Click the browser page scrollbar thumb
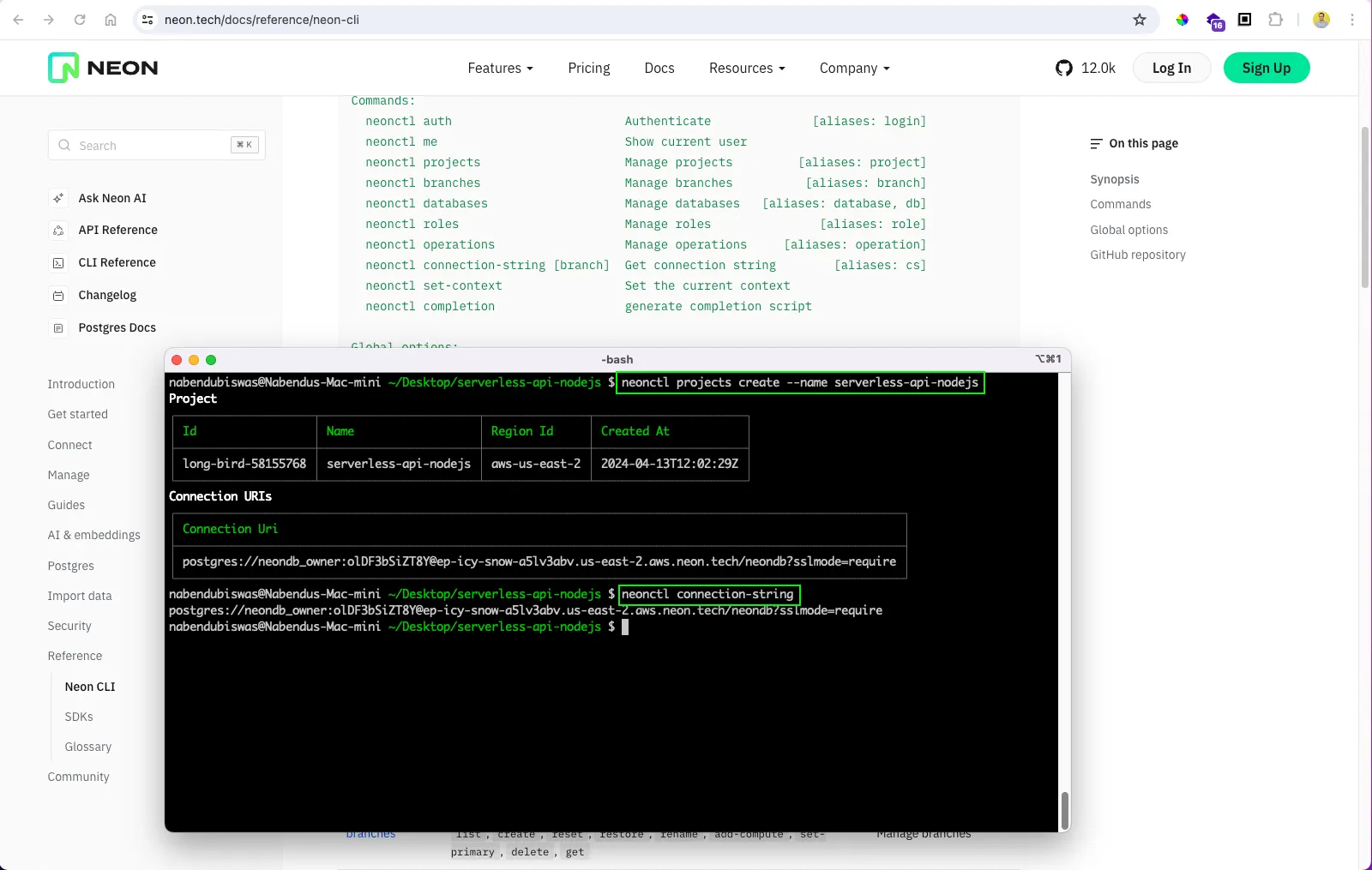1372x870 pixels. pos(1365,207)
